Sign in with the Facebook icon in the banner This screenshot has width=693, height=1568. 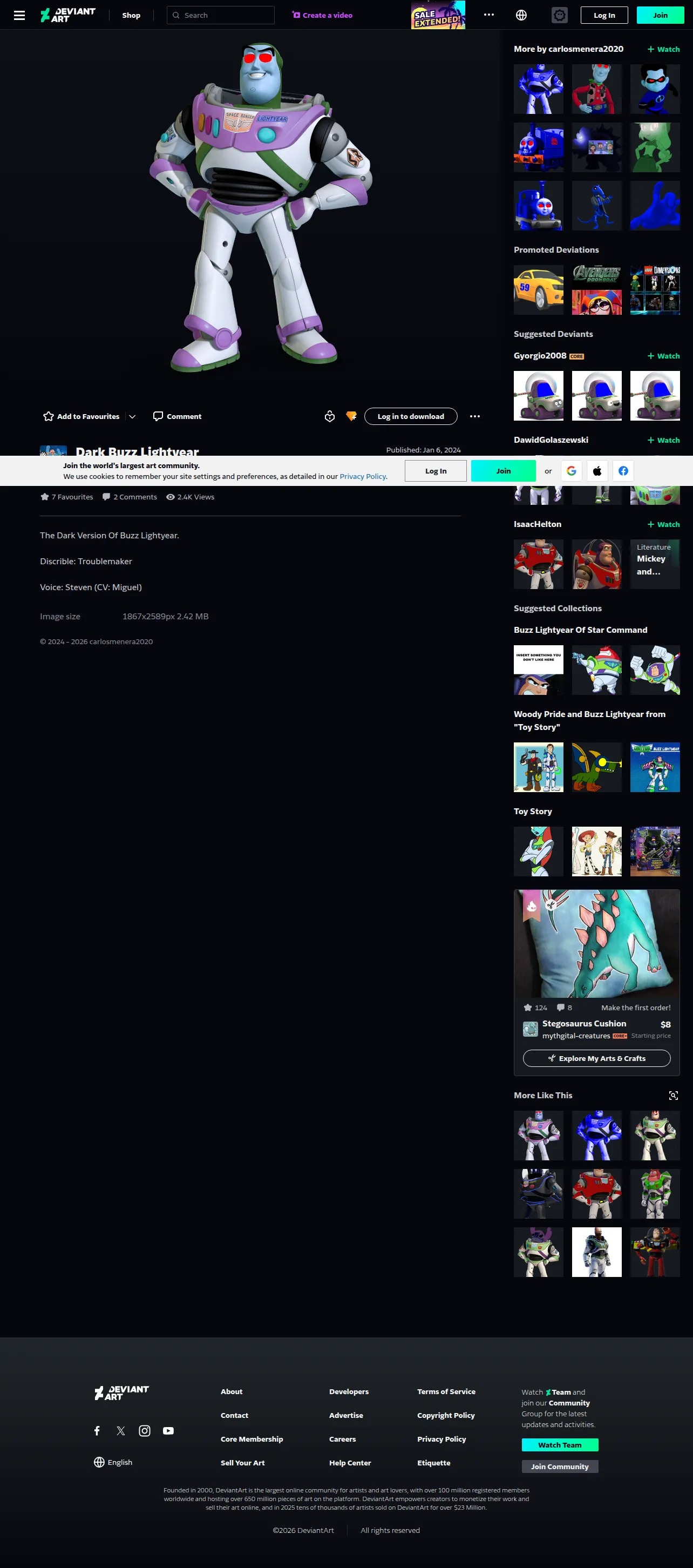pos(623,471)
